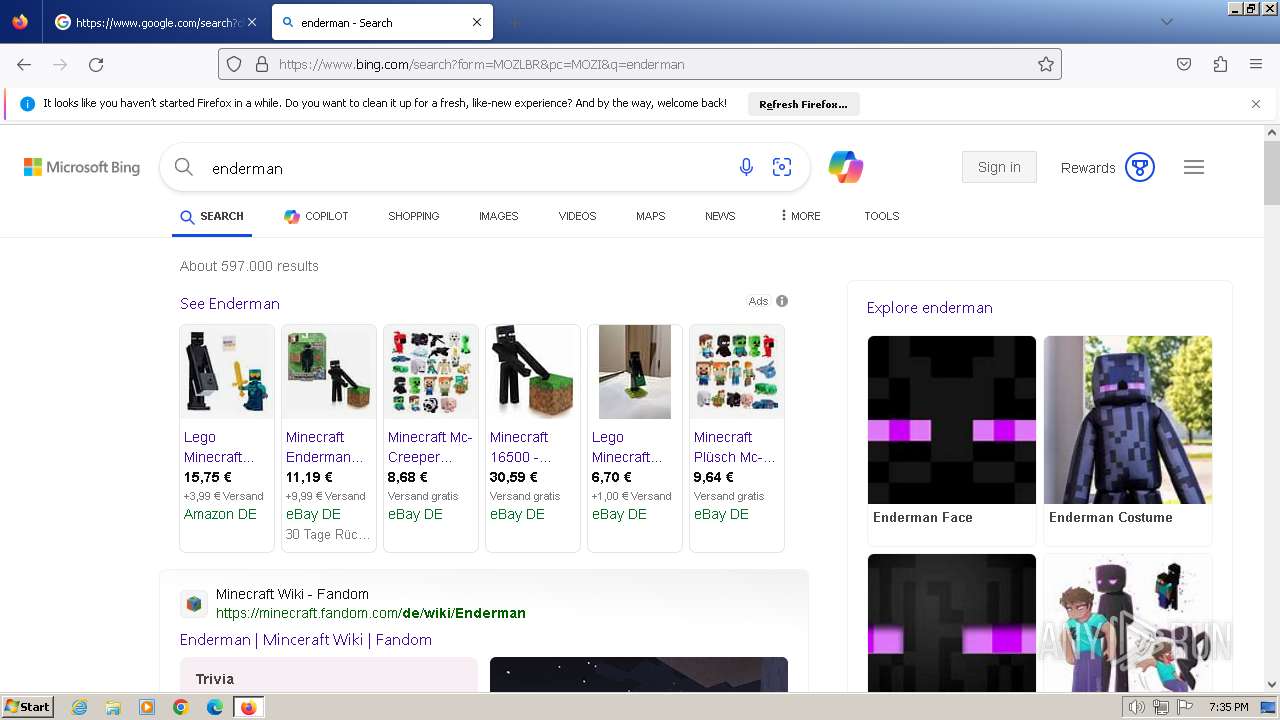
Task: Dismiss the Refresh Firefox notification bar
Action: pos(1256,104)
